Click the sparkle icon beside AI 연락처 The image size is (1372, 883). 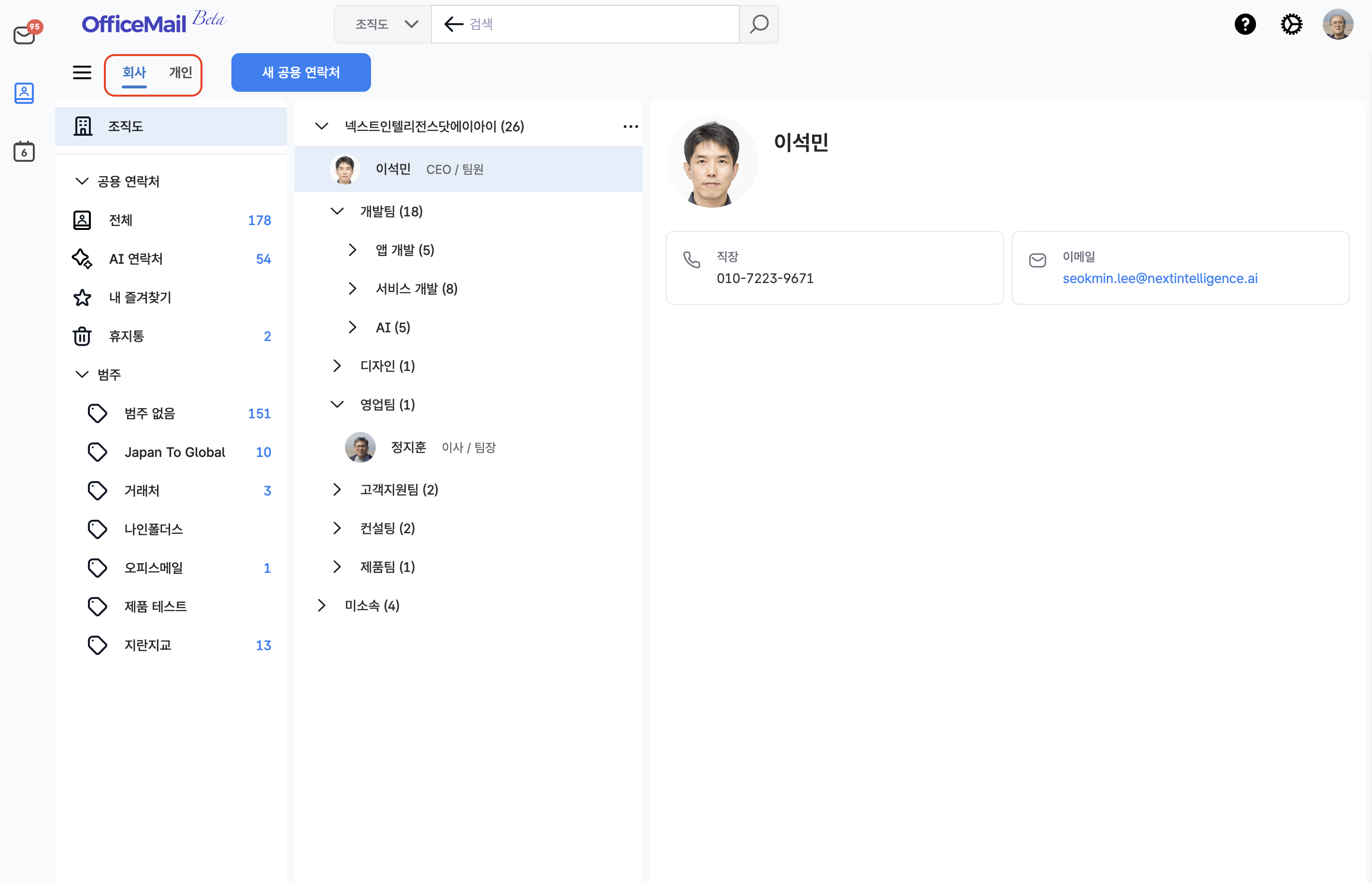pyautogui.click(x=82, y=258)
